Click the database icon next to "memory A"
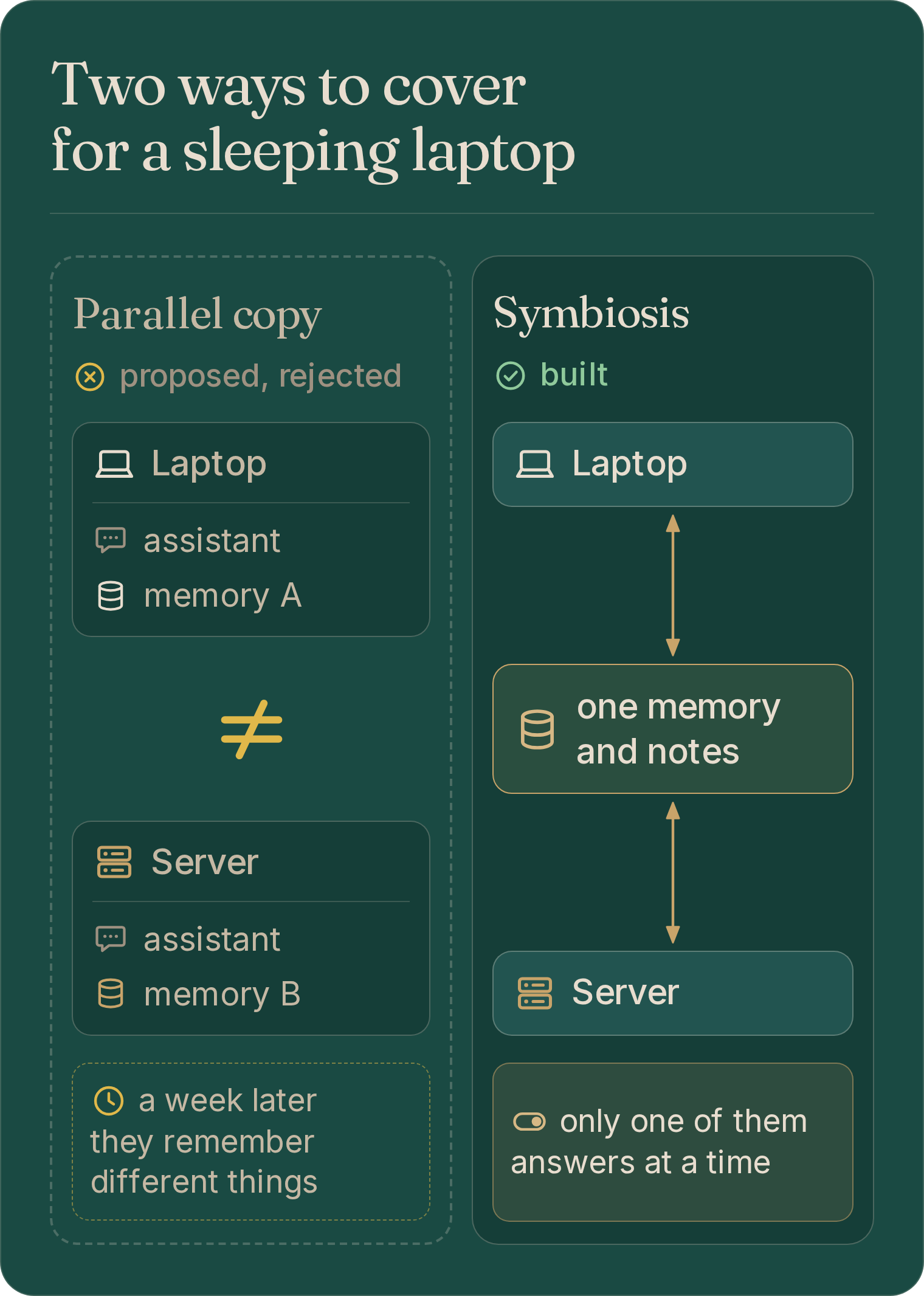 pos(111,596)
